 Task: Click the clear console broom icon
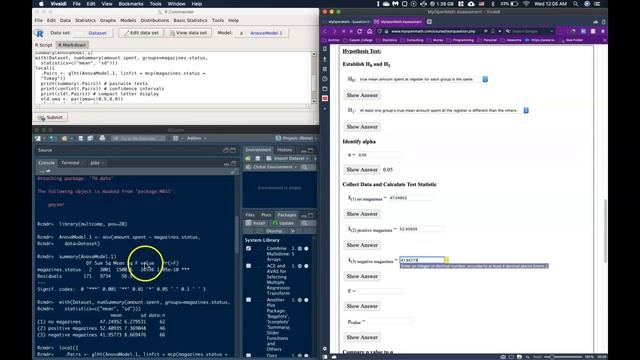click(233, 172)
